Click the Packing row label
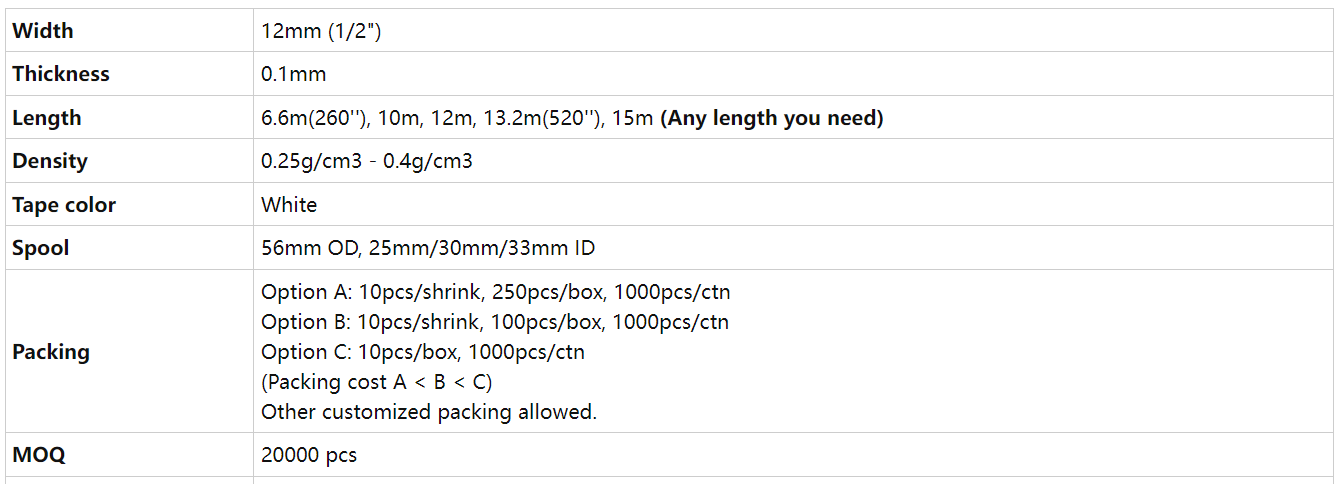 [51, 352]
